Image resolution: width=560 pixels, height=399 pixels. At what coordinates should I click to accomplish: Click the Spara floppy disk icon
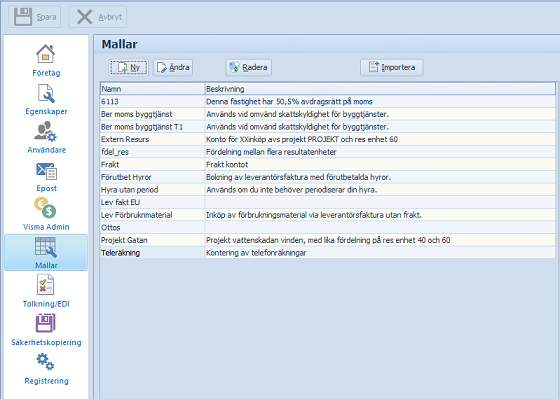23,17
